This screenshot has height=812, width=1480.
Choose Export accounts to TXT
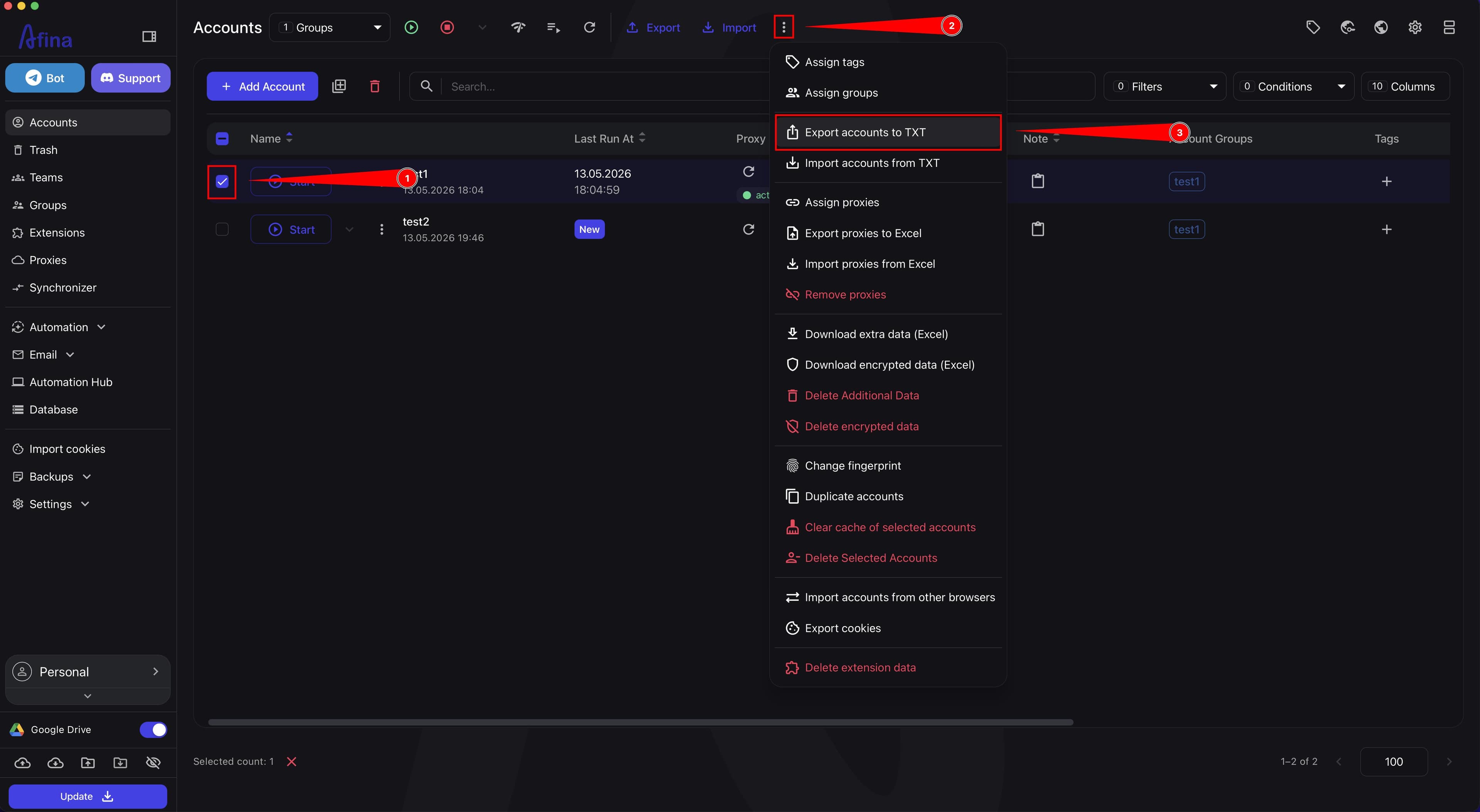(888, 132)
